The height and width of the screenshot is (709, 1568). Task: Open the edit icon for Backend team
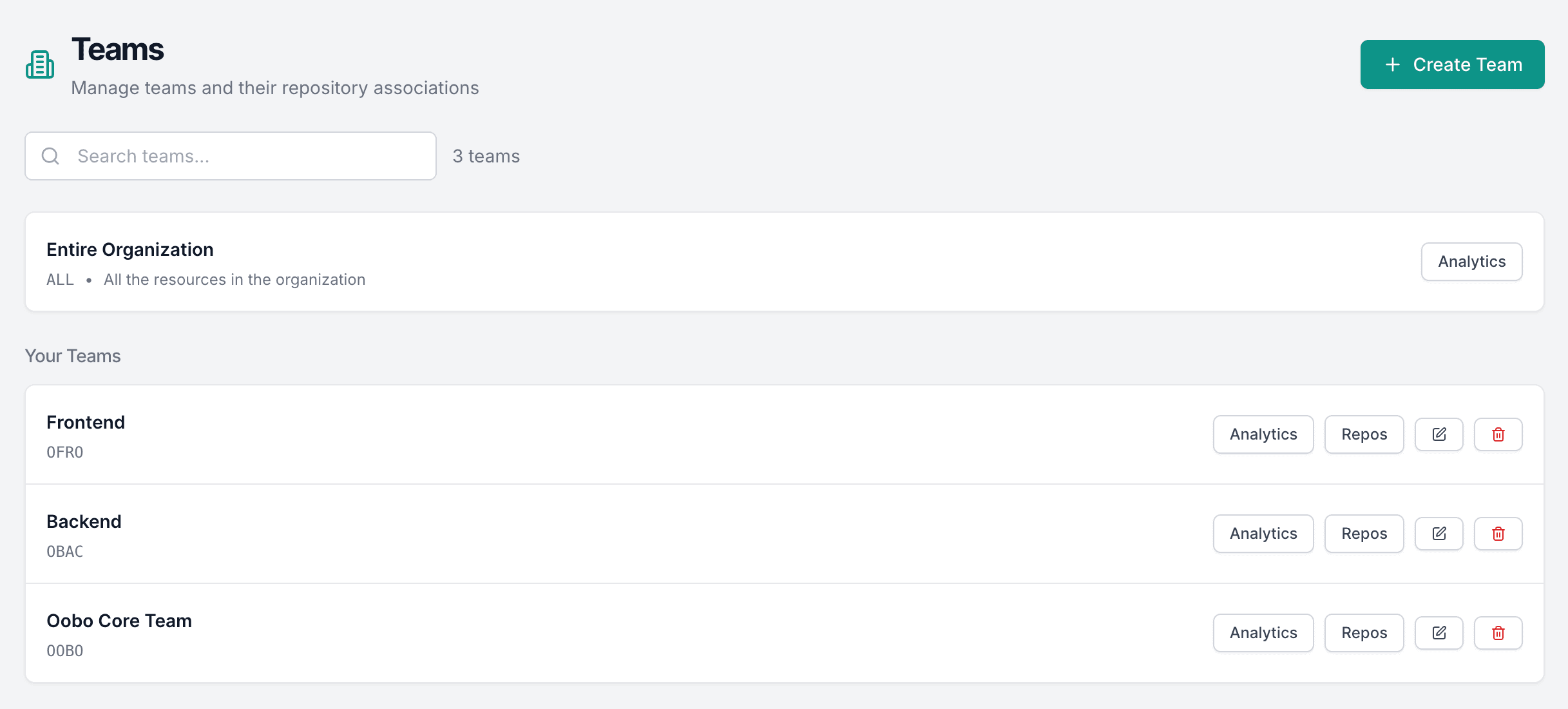(1439, 533)
